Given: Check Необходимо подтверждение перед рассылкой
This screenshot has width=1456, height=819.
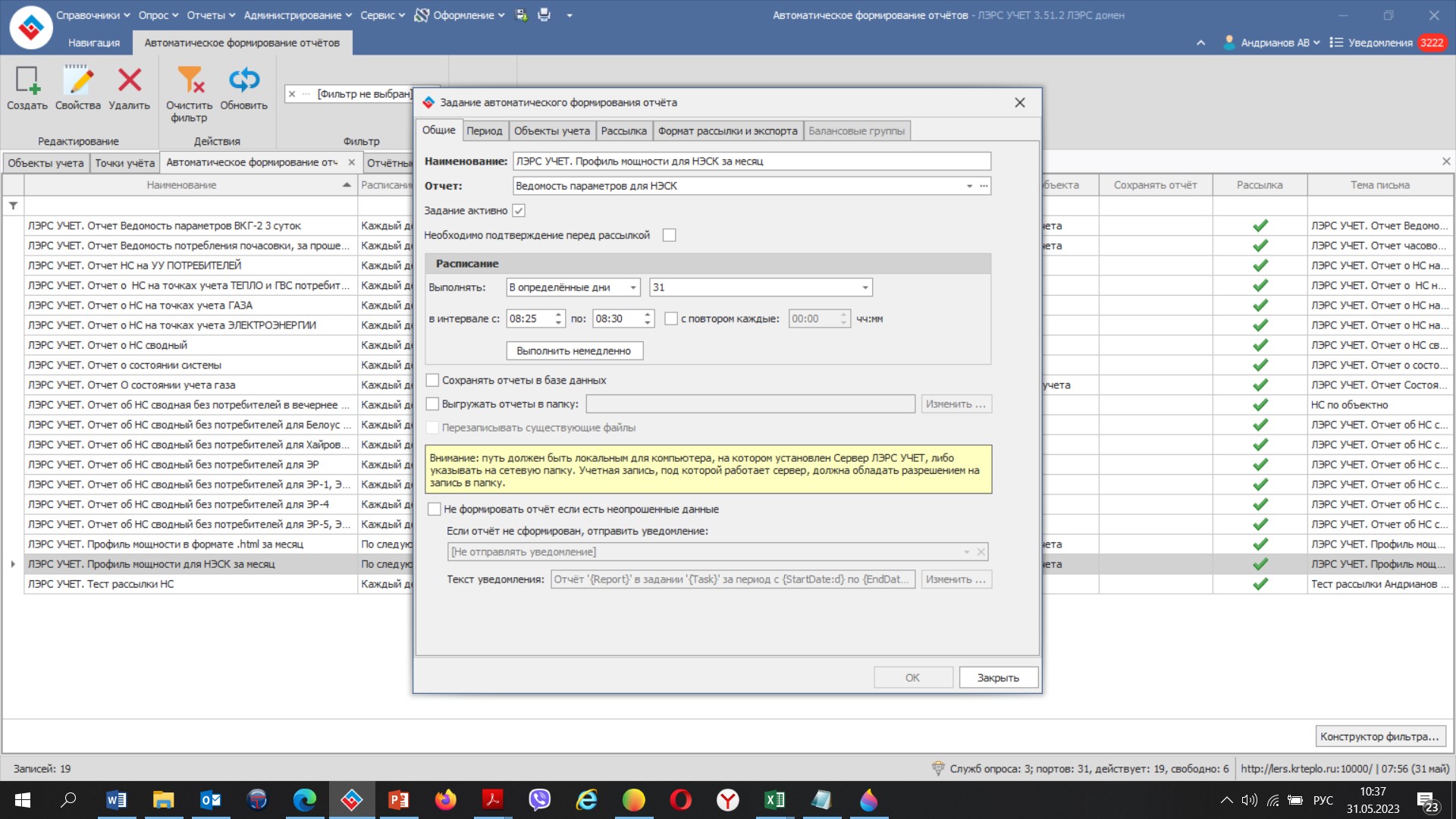Looking at the screenshot, I should click(x=669, y=235).
